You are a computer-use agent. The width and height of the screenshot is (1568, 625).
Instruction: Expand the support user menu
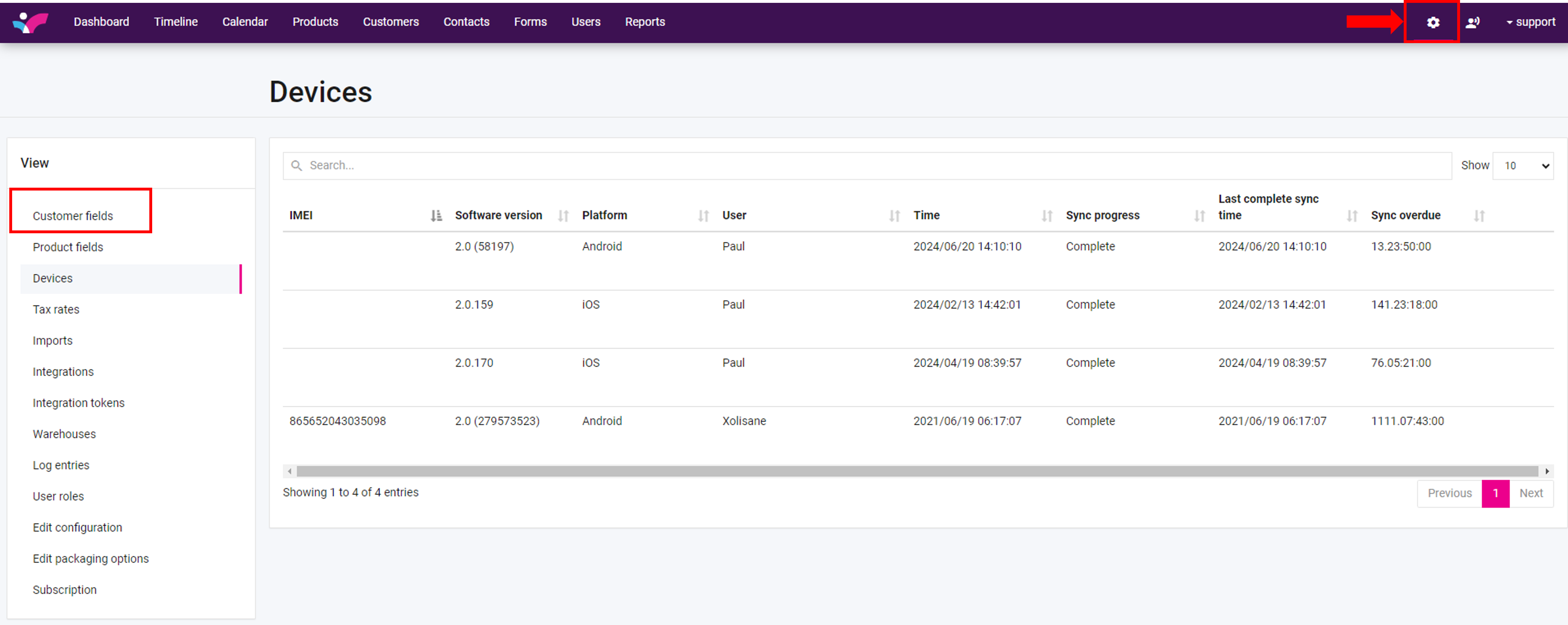click(1530, 22)
